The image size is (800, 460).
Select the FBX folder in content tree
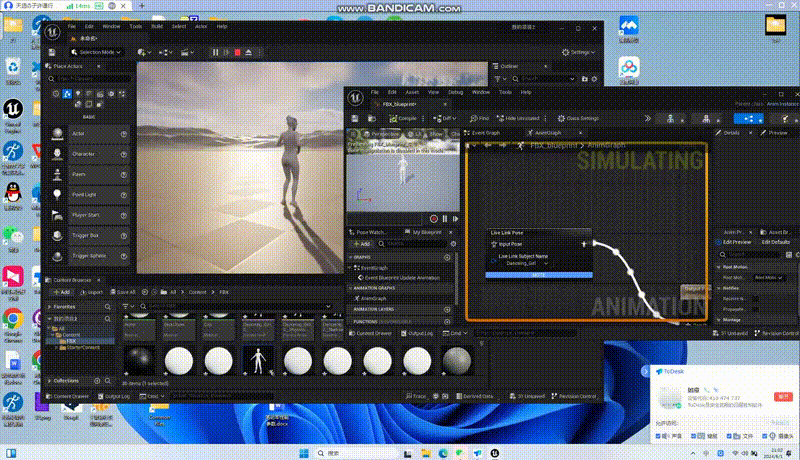pyautogui.click(x=71, y=341)
